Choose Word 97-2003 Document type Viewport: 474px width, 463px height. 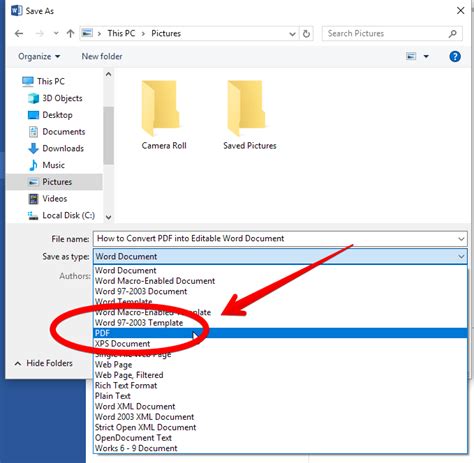pos(280,291)
